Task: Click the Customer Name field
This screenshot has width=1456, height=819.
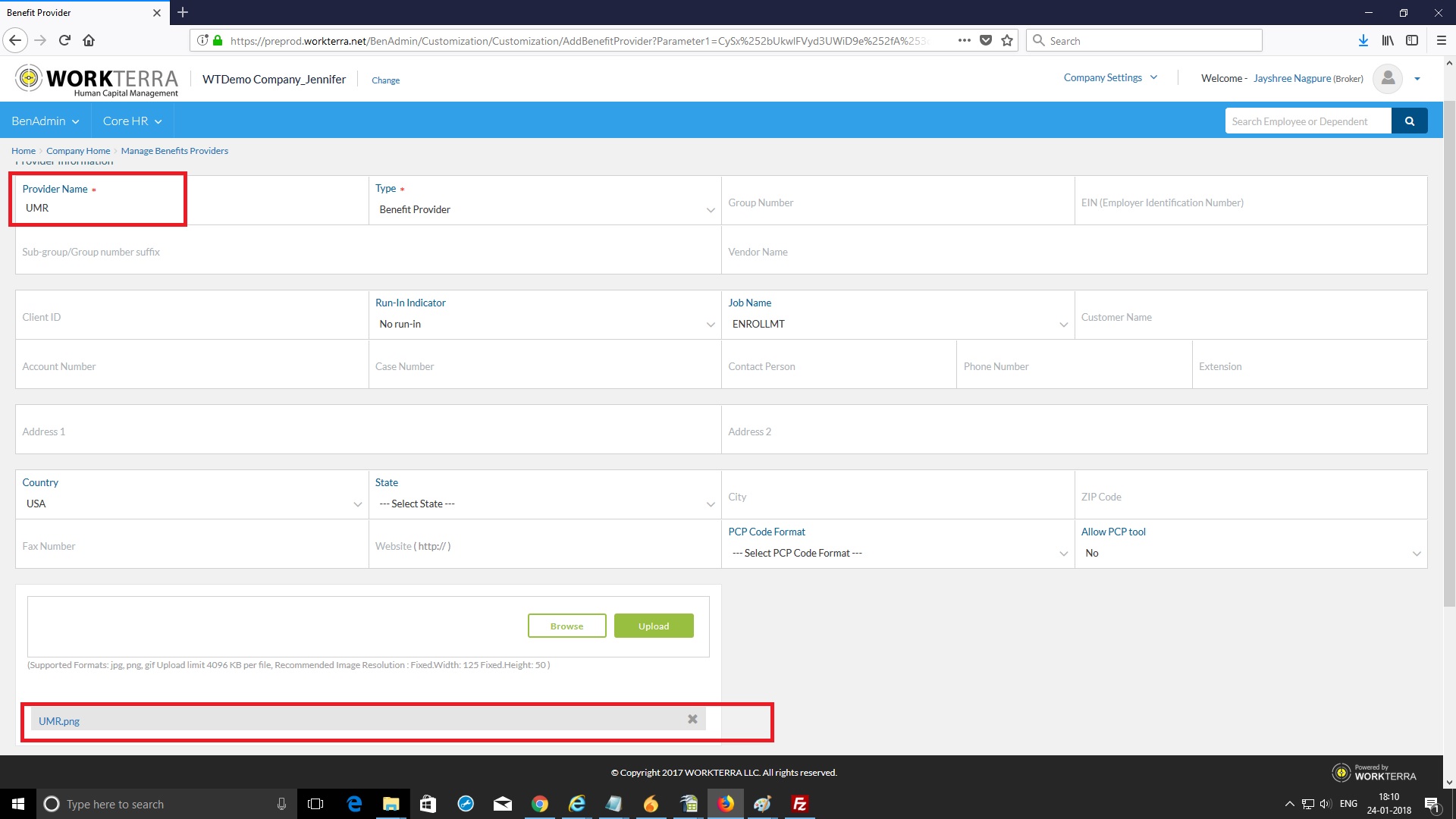Action: (x=1250, y=315)
